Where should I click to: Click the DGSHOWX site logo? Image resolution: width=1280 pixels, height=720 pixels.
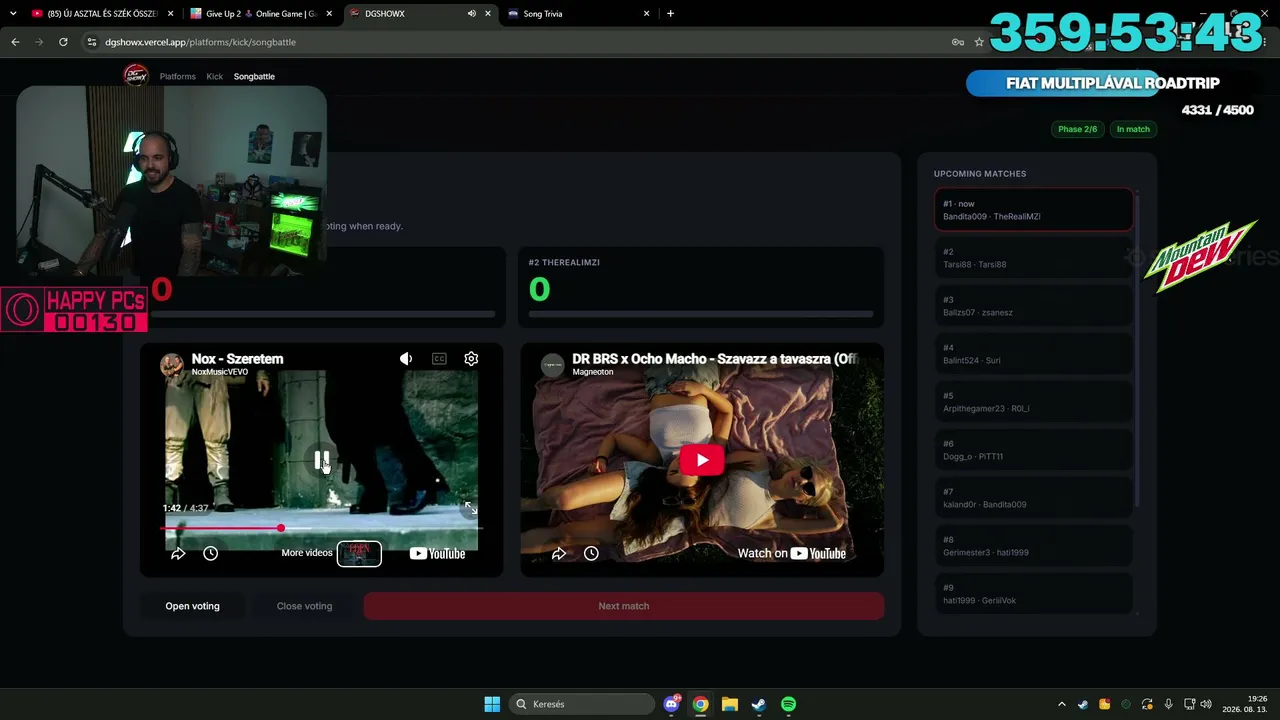136,75
